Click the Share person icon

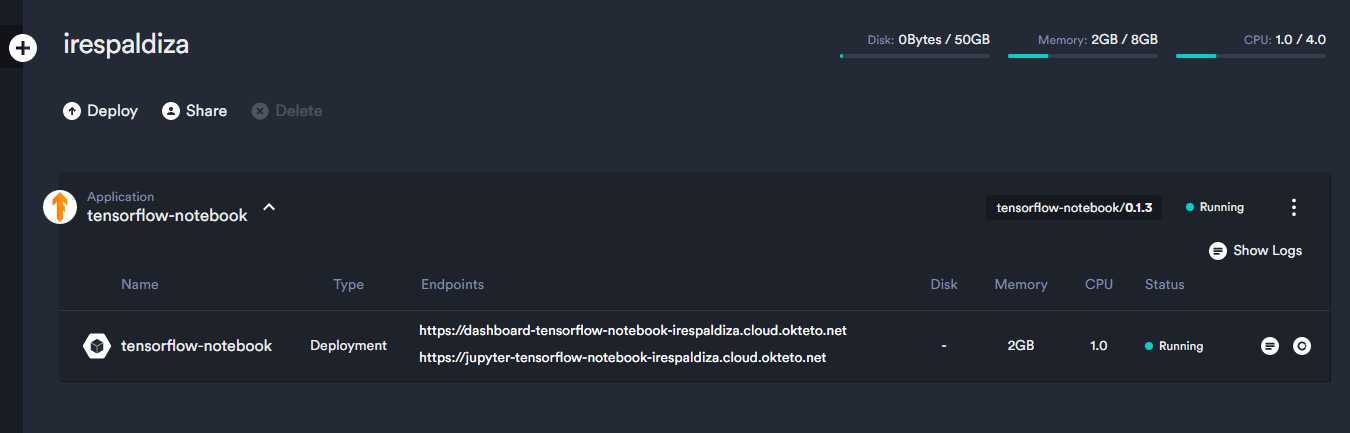(170, 111)
